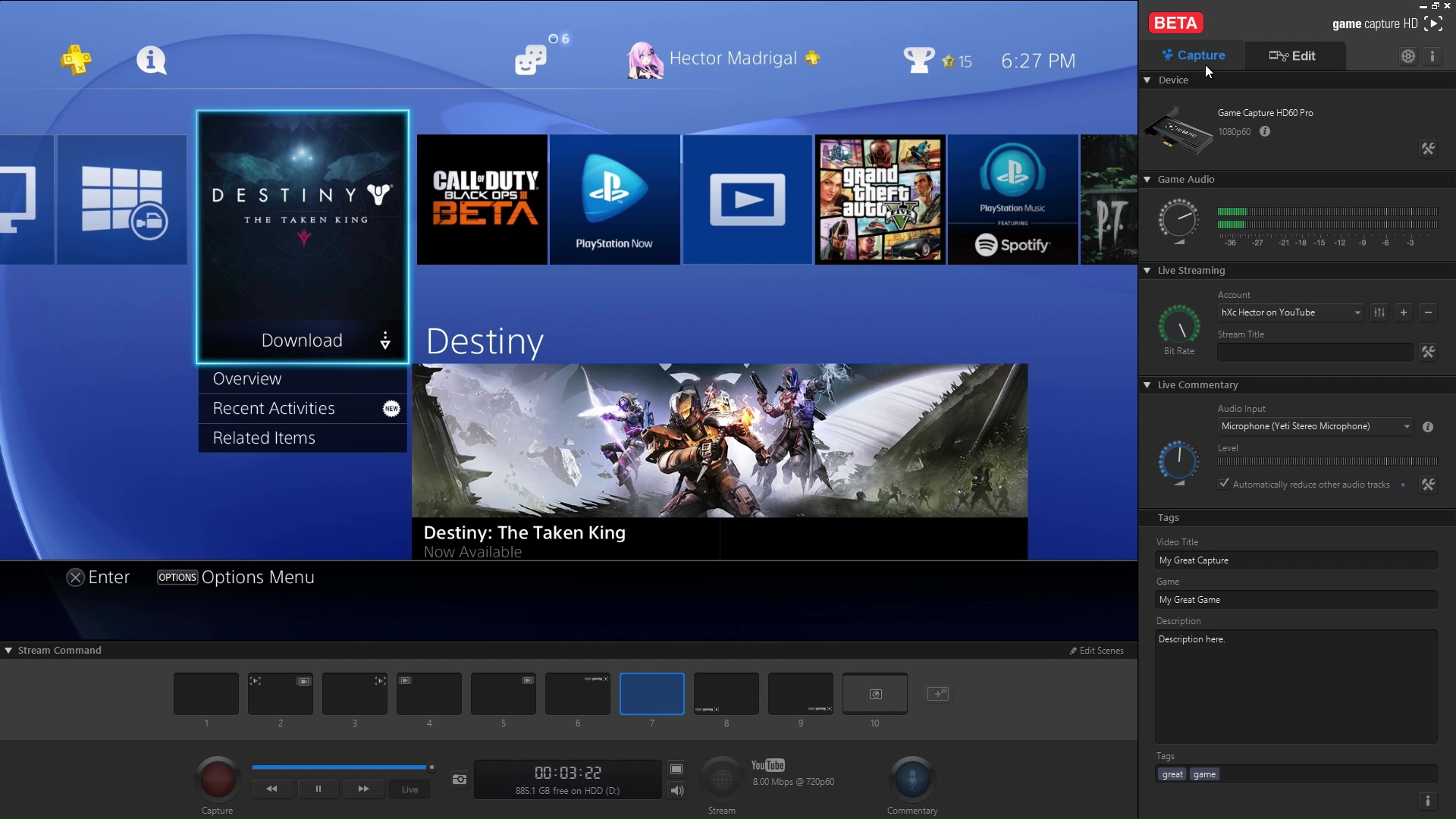
Task: Select the PlayStation Now tile
Action: pos(614,199)
